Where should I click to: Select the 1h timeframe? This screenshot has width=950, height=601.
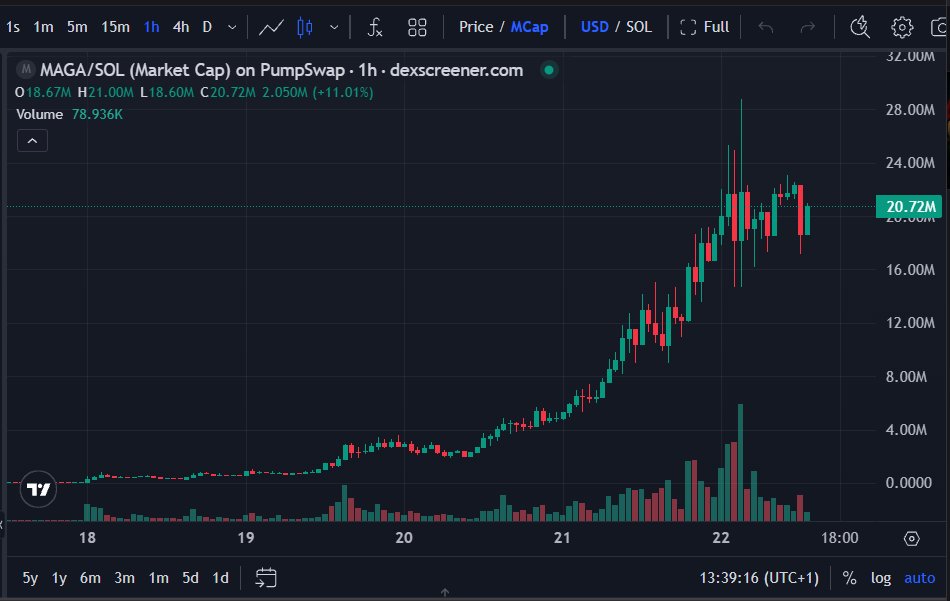click(x=151, y=27)
